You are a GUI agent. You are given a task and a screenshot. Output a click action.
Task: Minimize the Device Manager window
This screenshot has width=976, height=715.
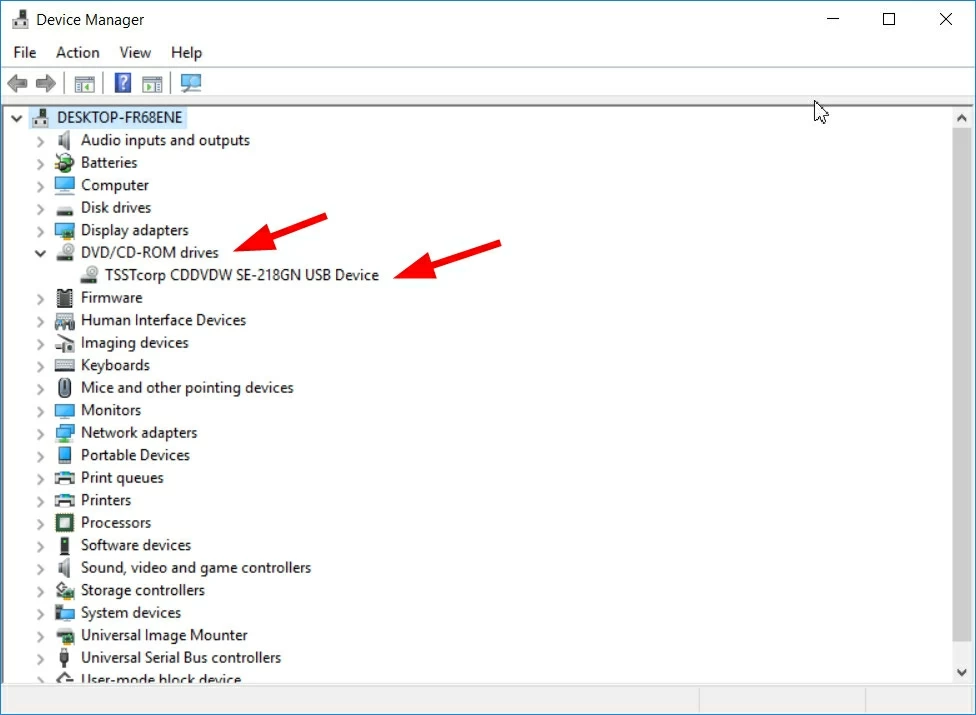tap(833, 19)
